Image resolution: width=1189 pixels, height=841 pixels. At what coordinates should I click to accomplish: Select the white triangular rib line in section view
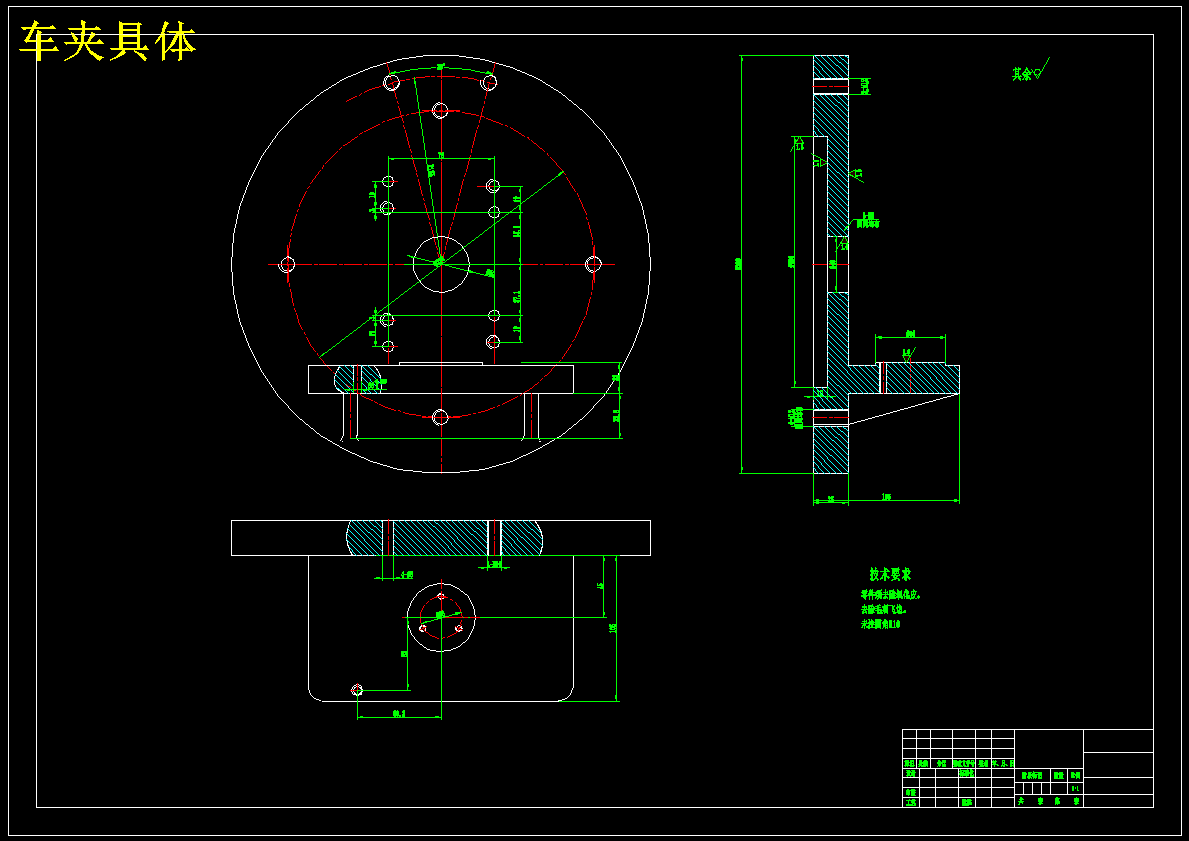coord(904,410)
